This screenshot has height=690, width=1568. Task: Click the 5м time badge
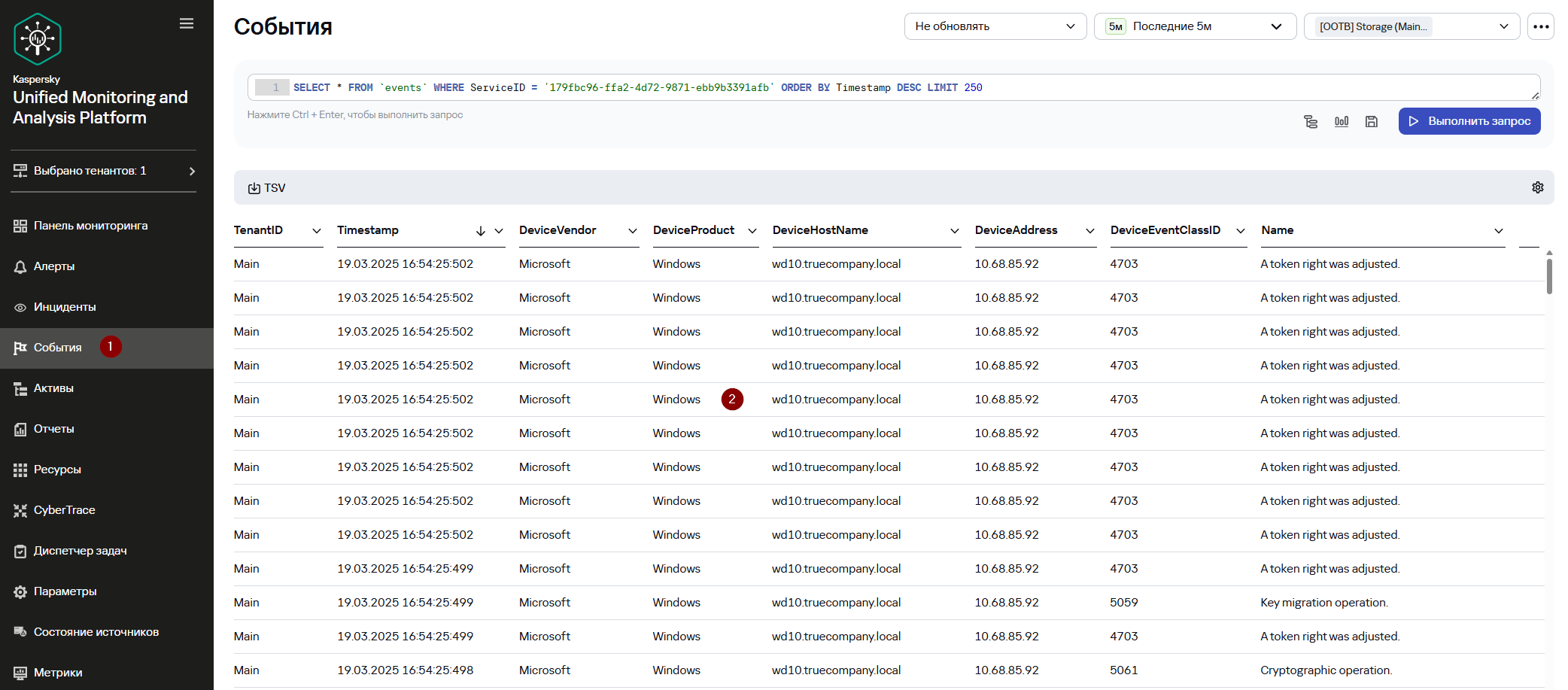tap(1116, 26)
